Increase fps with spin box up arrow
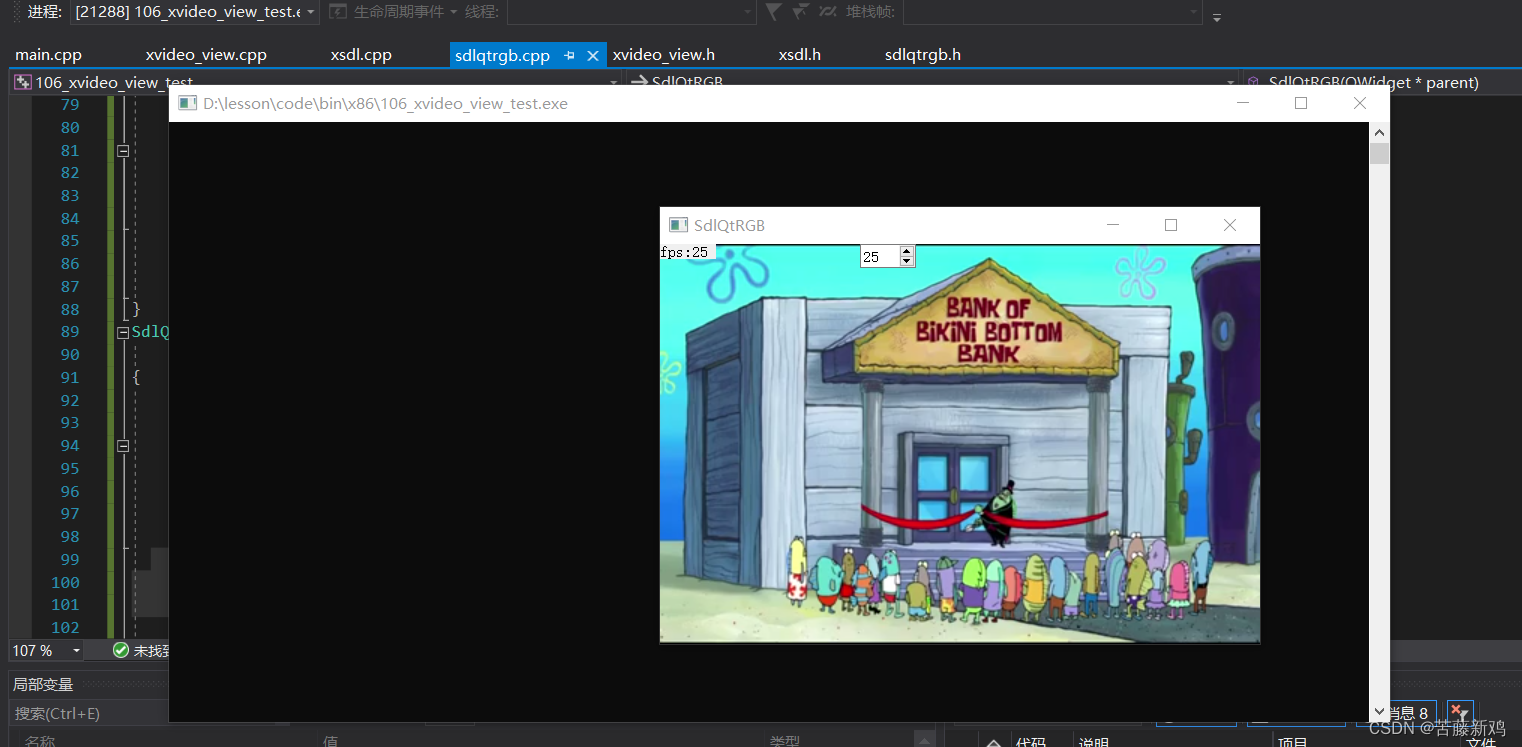1522x747 pixels. [907, 251]
